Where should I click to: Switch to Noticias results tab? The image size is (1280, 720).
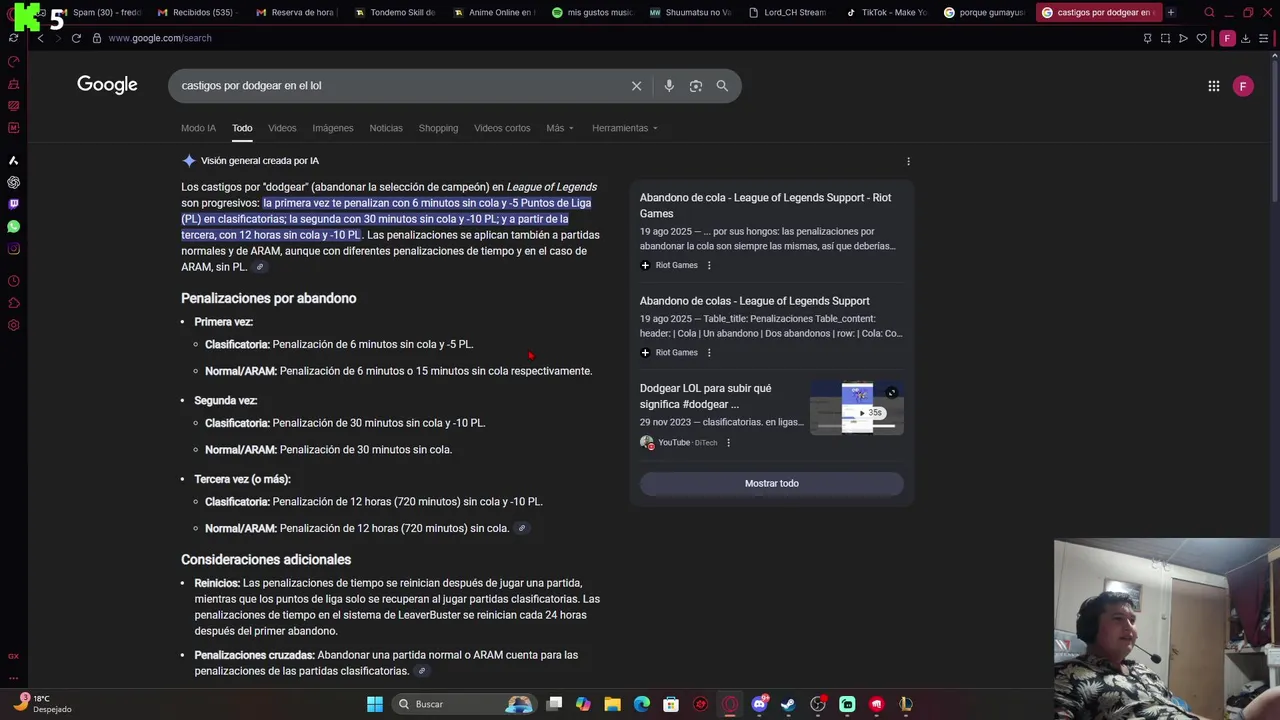[386, 128]
